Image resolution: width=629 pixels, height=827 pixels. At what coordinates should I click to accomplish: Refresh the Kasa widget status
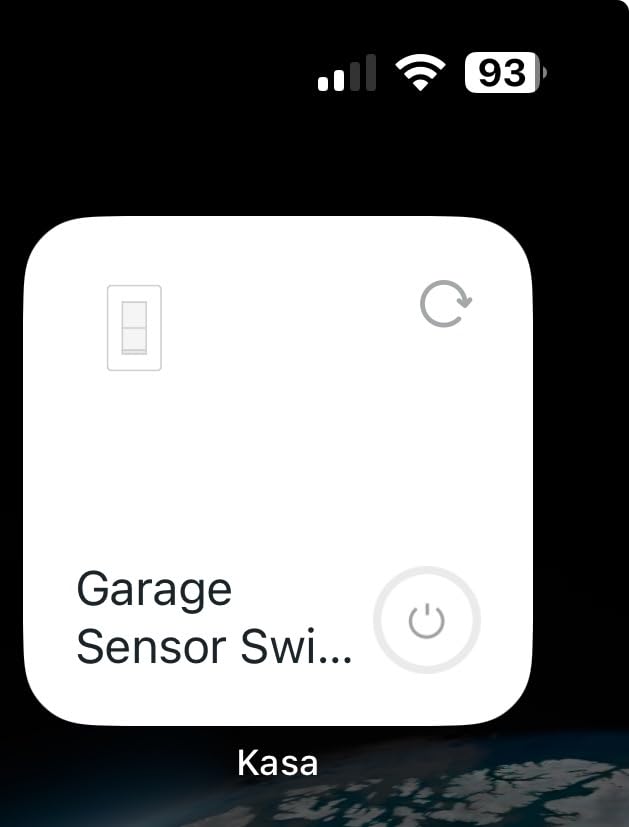click(x=446, y=304)
